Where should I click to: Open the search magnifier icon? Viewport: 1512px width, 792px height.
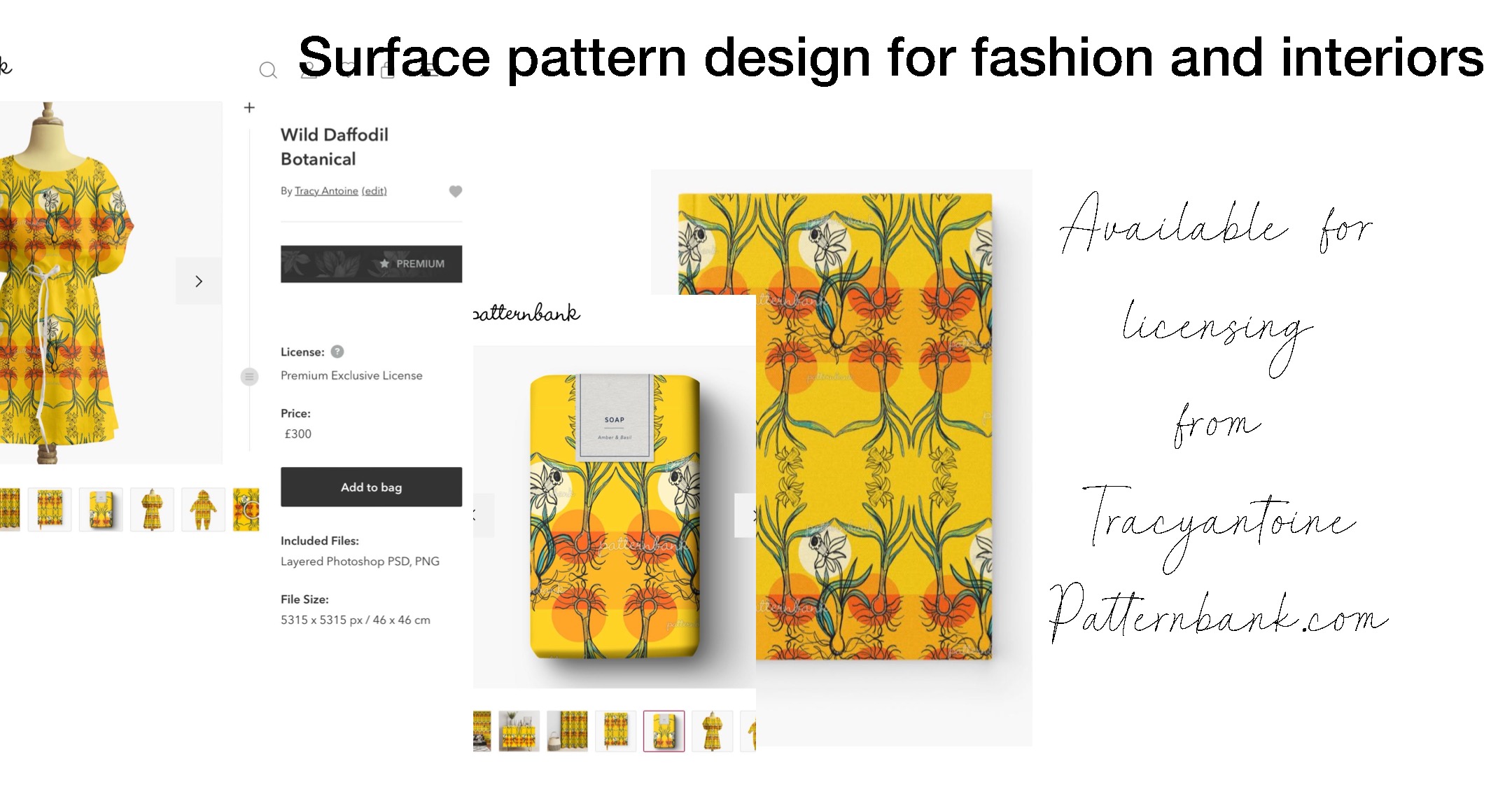pos(268,70)
